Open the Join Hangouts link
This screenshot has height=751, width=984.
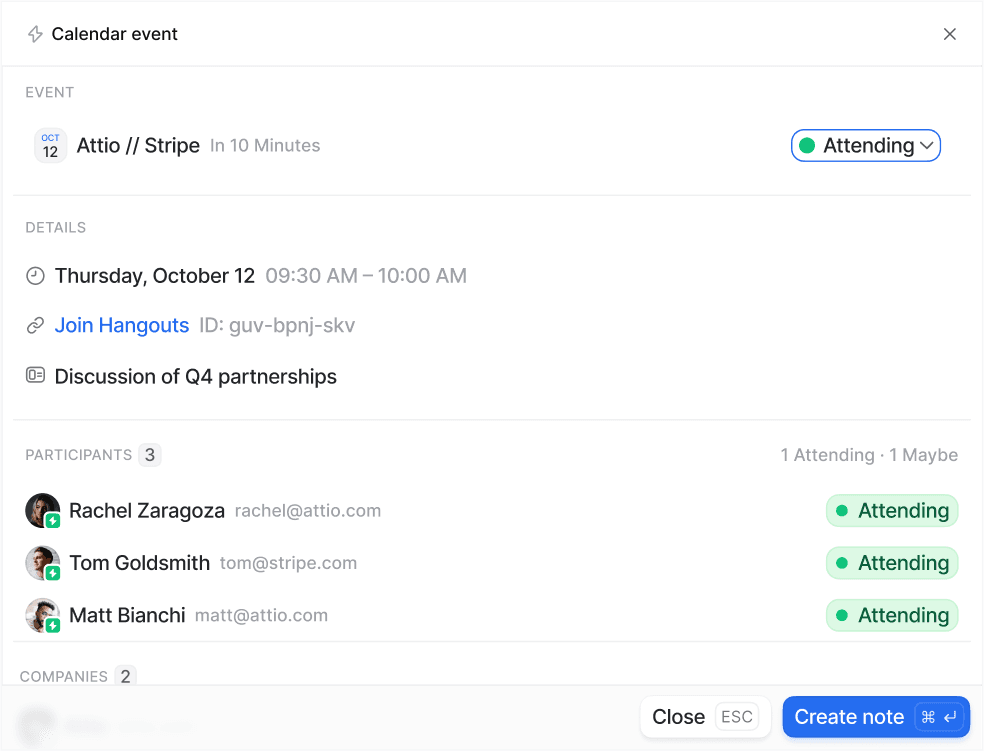pos(121,325)
